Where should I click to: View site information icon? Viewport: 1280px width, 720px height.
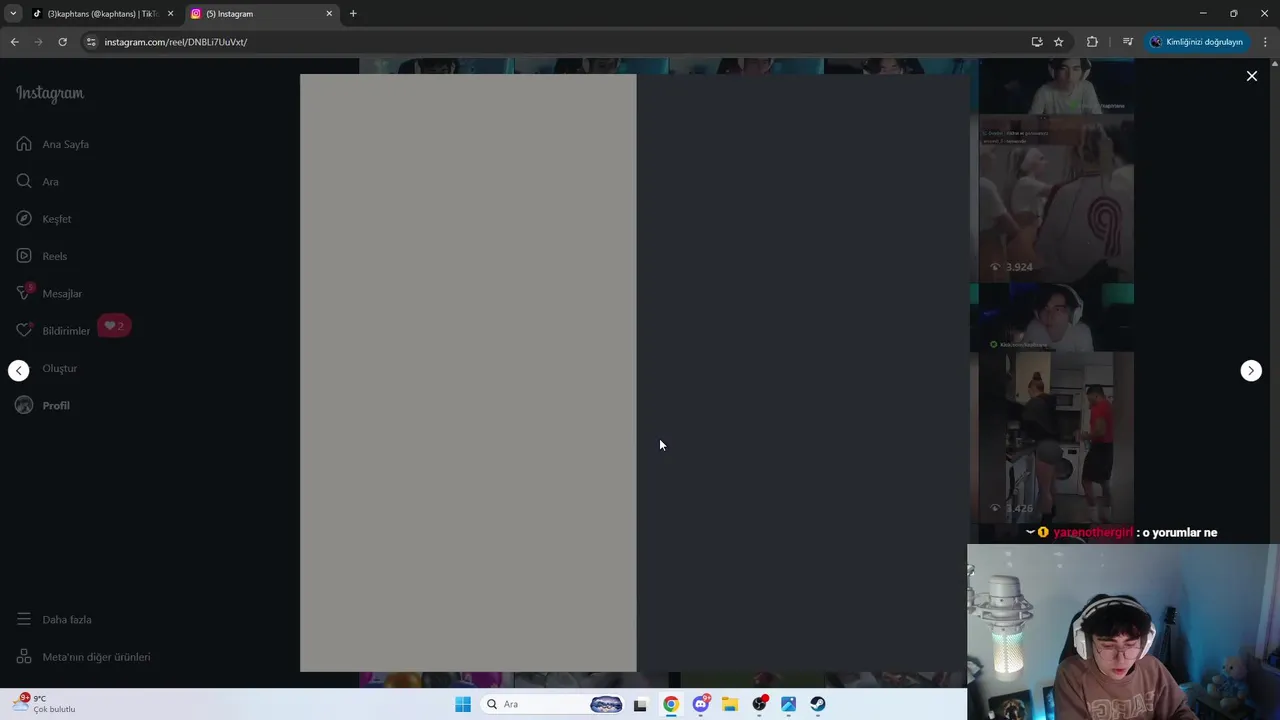click(91, 42)
